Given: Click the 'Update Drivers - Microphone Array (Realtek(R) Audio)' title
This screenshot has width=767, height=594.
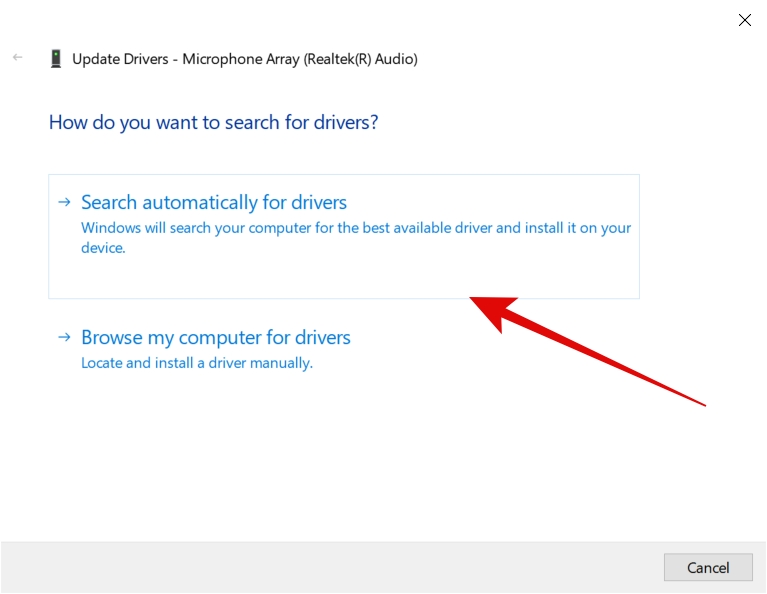Looking at the screenshot, I should [x=245, y=59].
